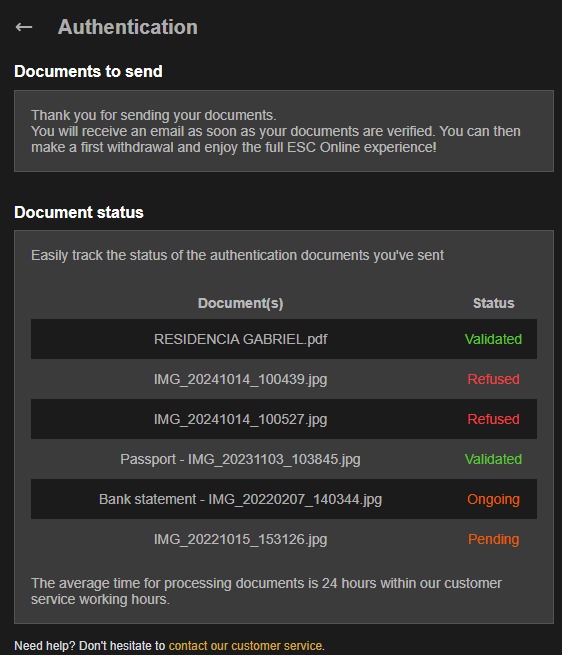Click Validated status for RESIDENCIA GABRIEL.pdf

click(x=493, y=339)
